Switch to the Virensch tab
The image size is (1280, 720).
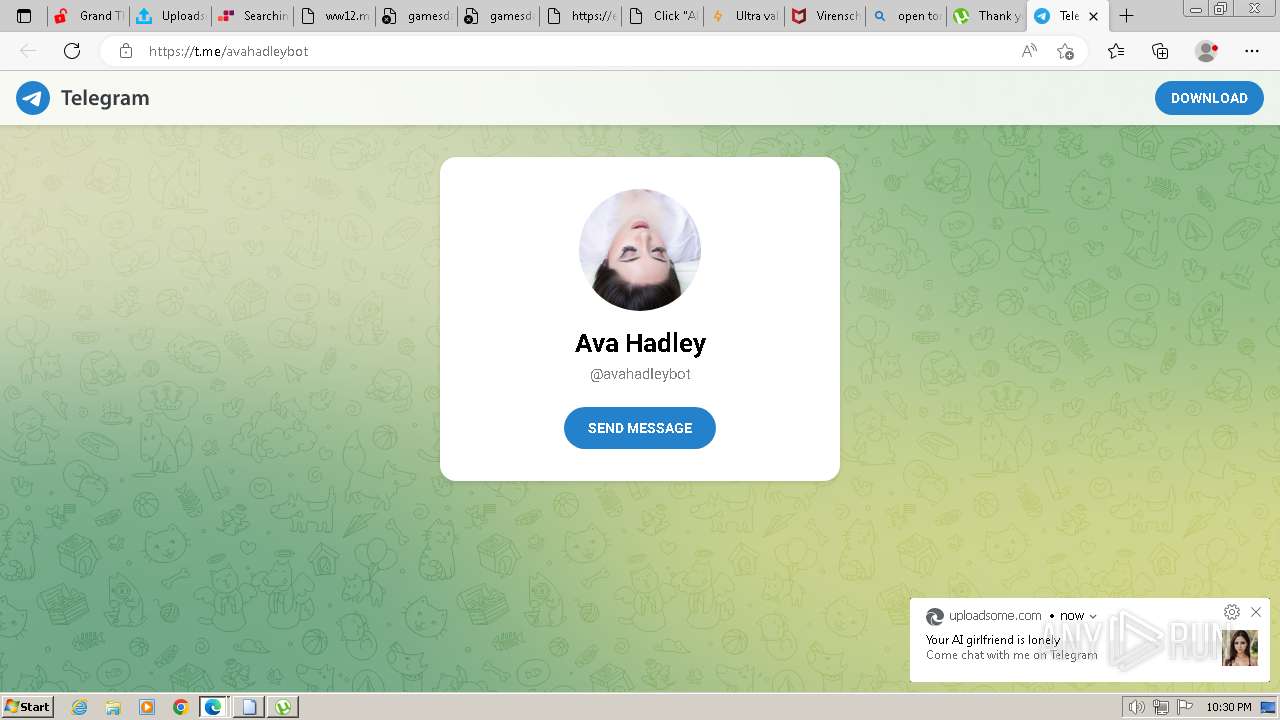pyautogui.click(x=826, y=16)
